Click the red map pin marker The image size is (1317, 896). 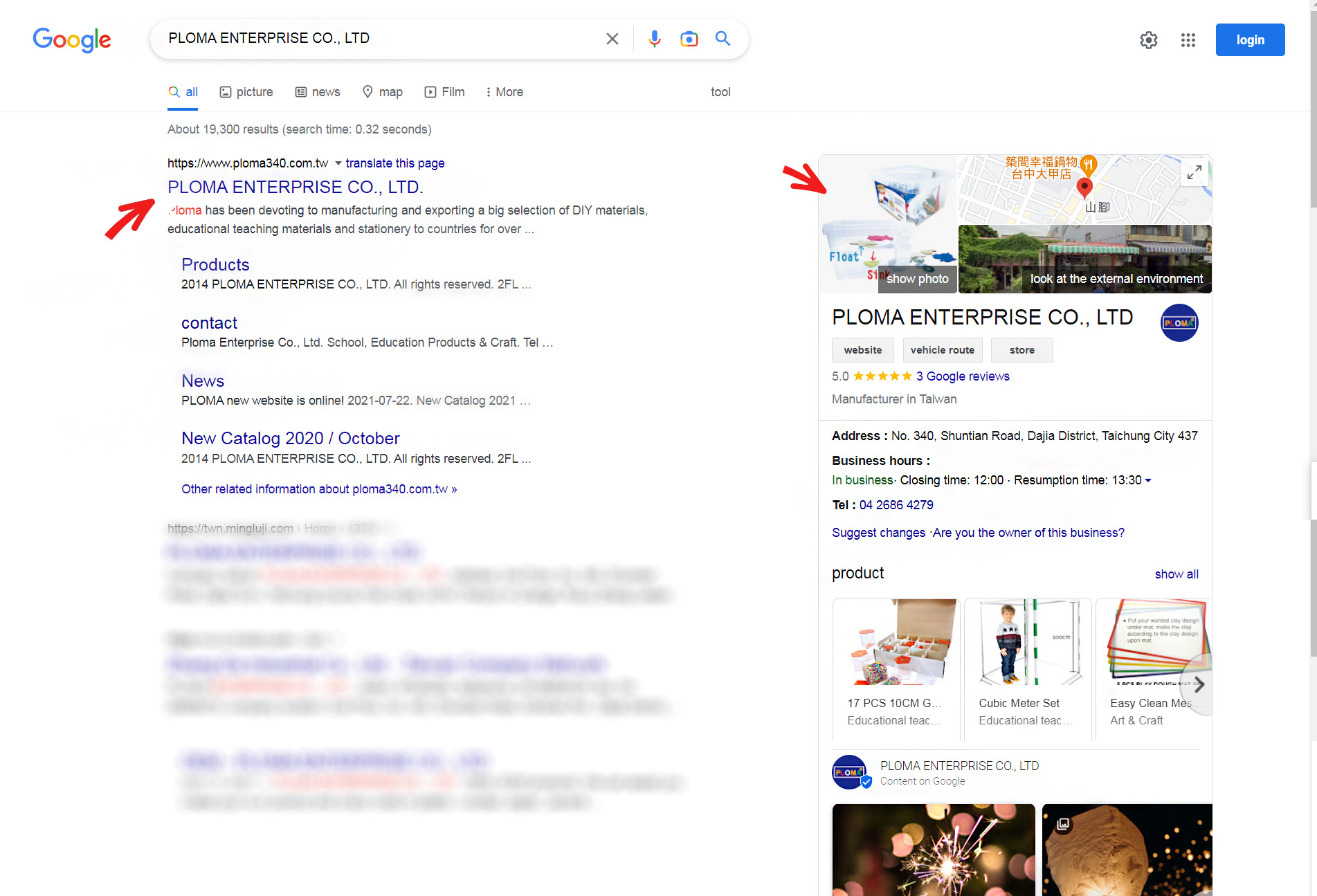(x=1084, y=188)
